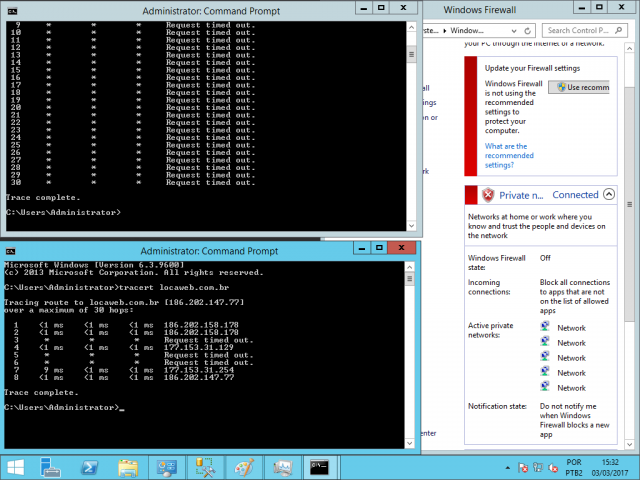The image size is (640, 480).
Task: Click the search magnifier icon
Action: (618, 31)
